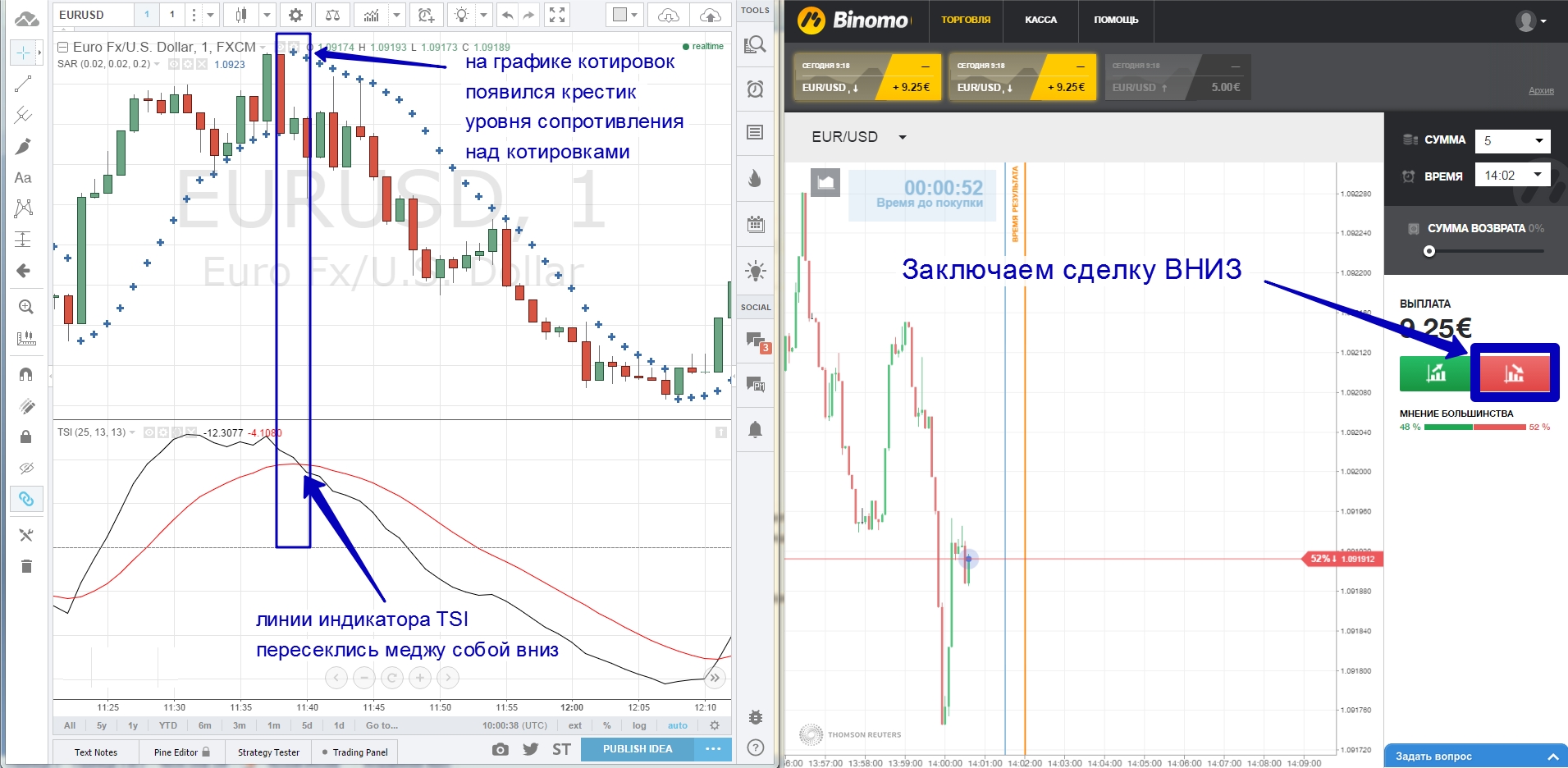
Task: Set chart range to 5y
Action: click(102, 725)
